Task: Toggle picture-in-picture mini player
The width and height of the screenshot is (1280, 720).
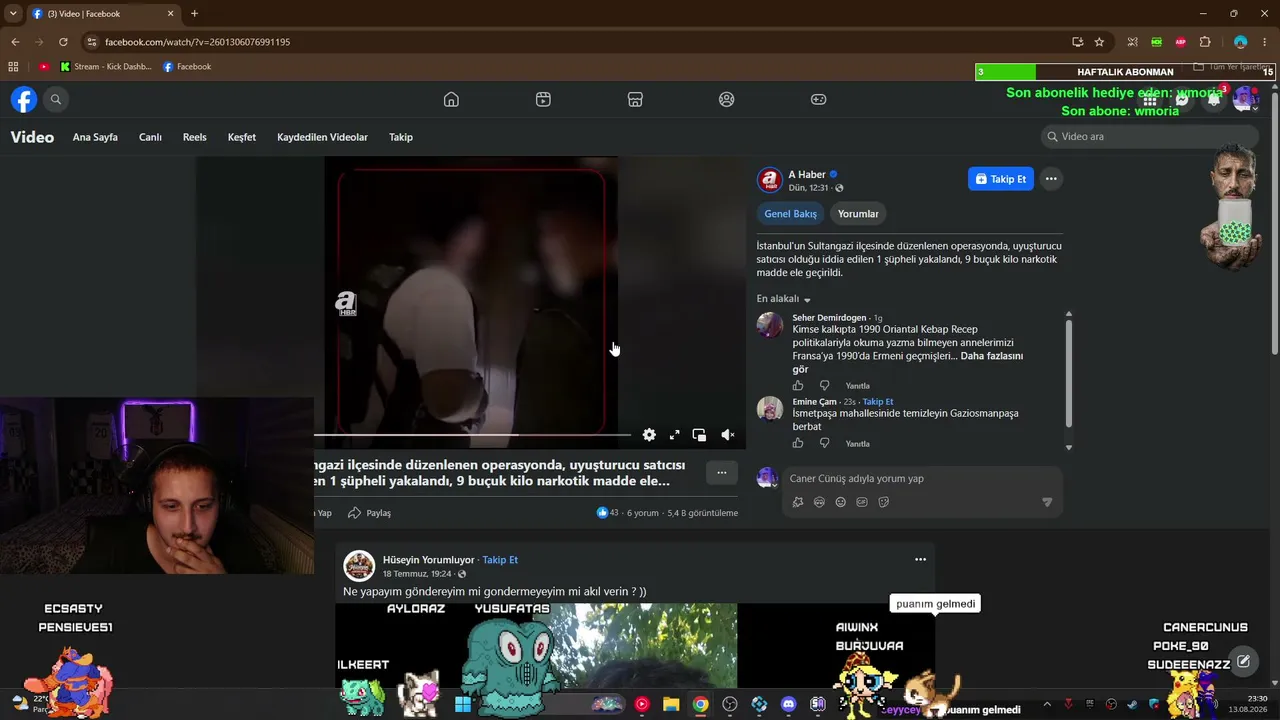Action: [700, 435]
